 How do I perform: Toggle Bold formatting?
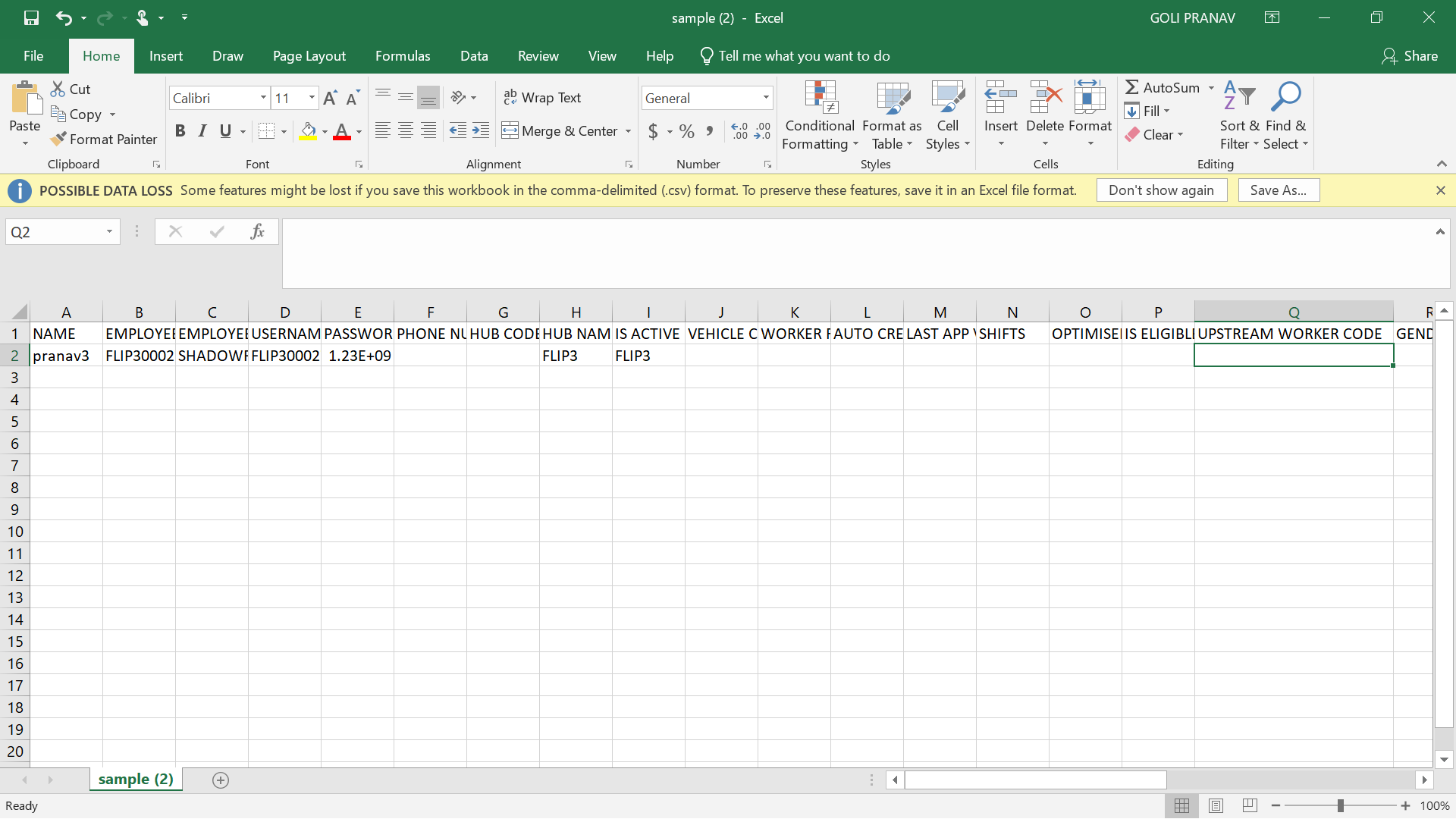tap(180, 131)
